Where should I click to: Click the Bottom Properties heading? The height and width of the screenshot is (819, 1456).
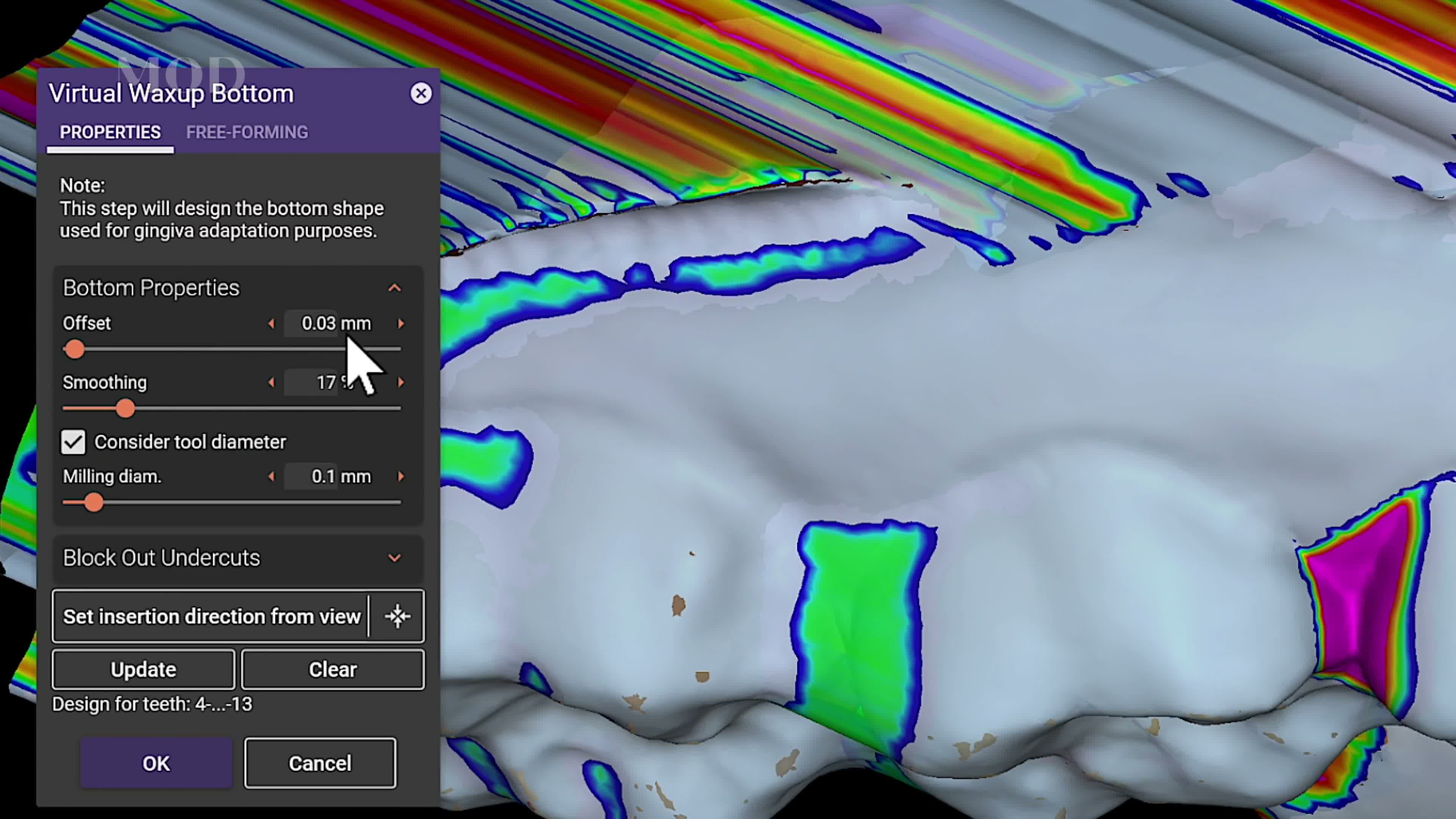[x=151, y=288]
